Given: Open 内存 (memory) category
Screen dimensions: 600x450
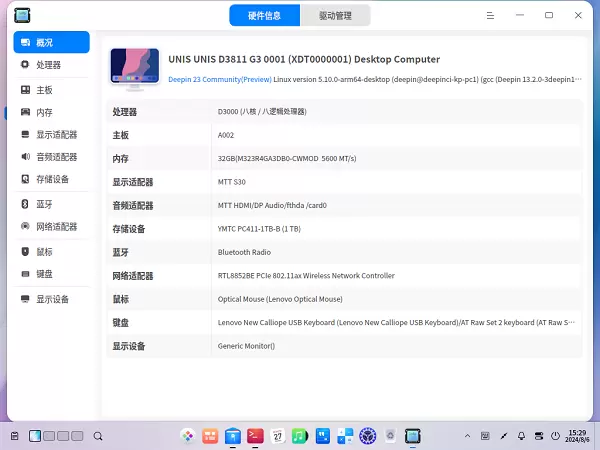Looking at the screenshot, I should (44, 112).
